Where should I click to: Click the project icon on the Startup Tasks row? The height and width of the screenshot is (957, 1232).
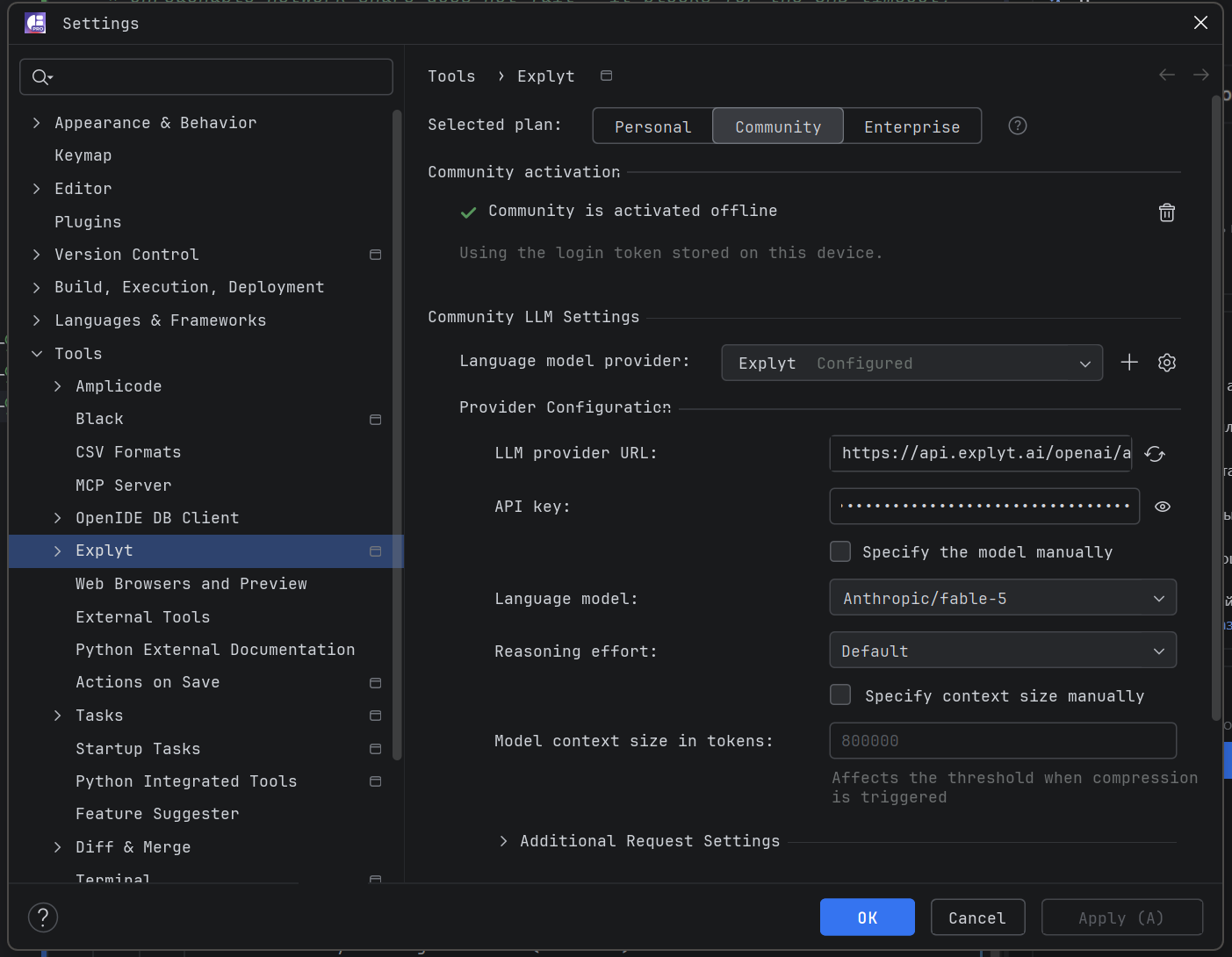375,749
